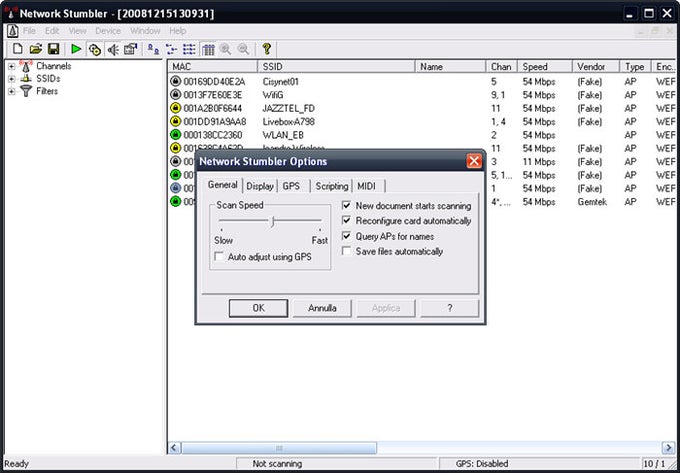
Task: Toggle the MIDI speaker icon in toolbar
Action: [x=113, y=49]
